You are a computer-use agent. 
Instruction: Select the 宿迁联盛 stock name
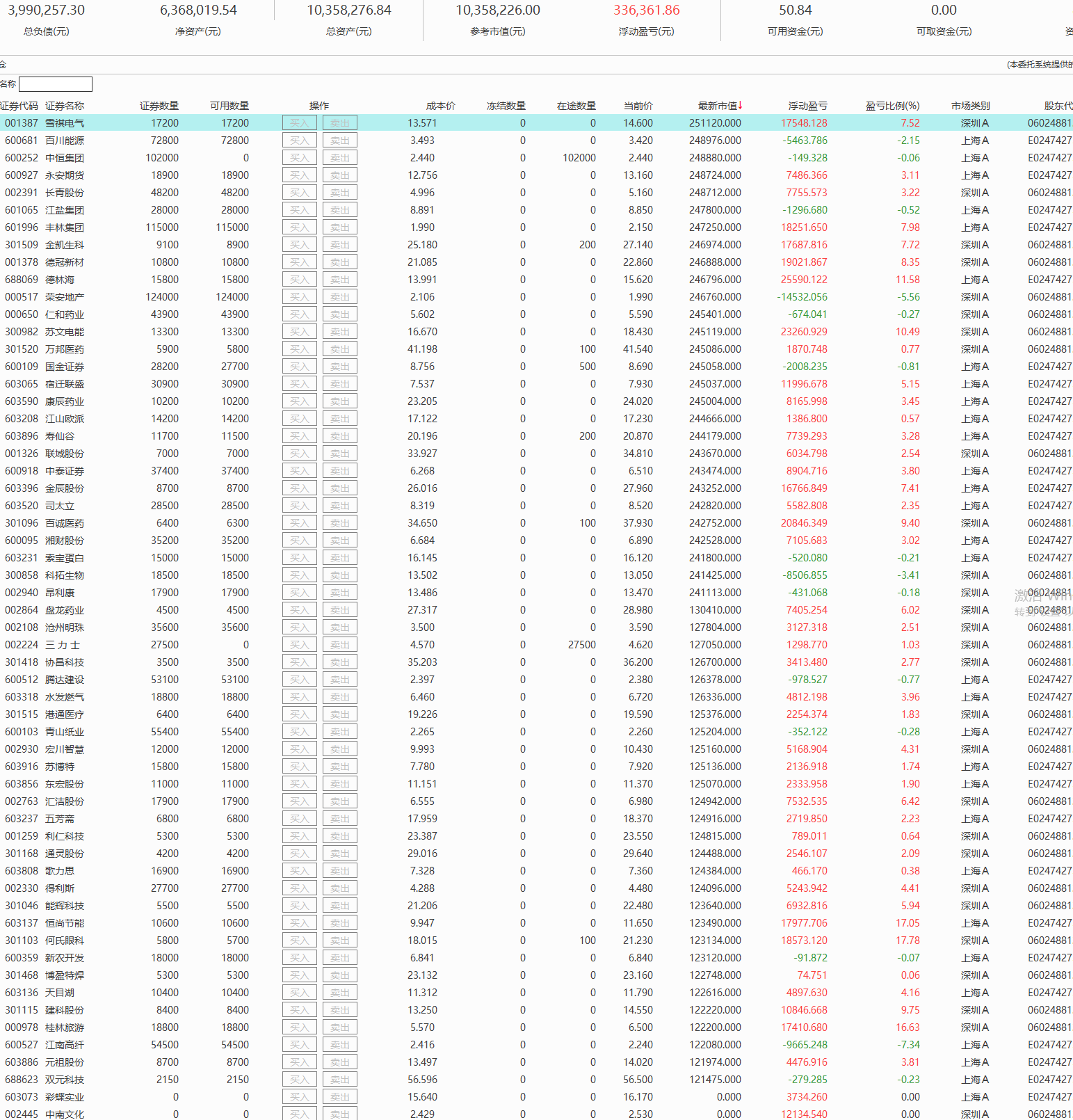(65, 384)
